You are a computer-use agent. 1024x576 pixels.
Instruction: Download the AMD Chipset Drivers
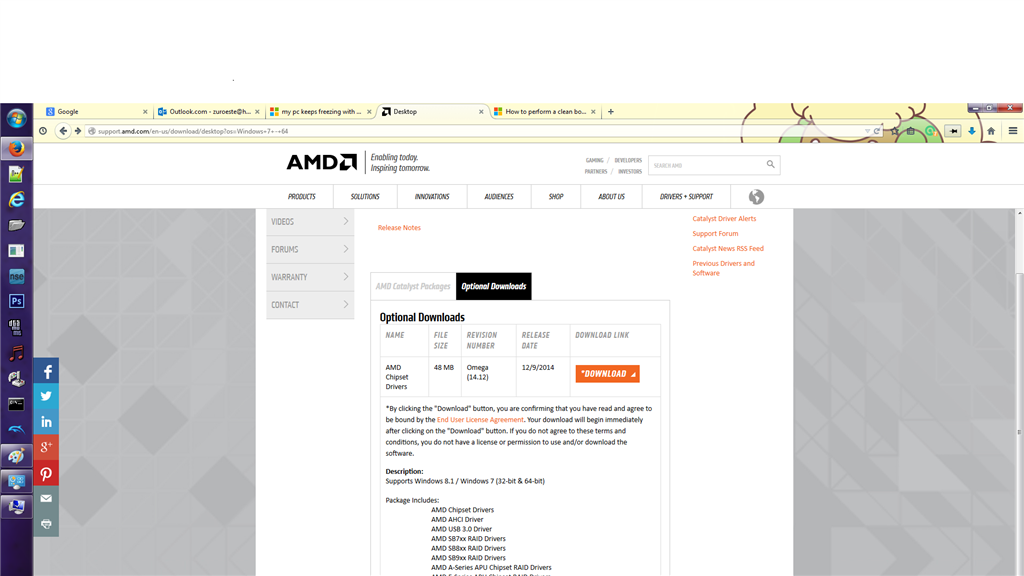(607, 374)
